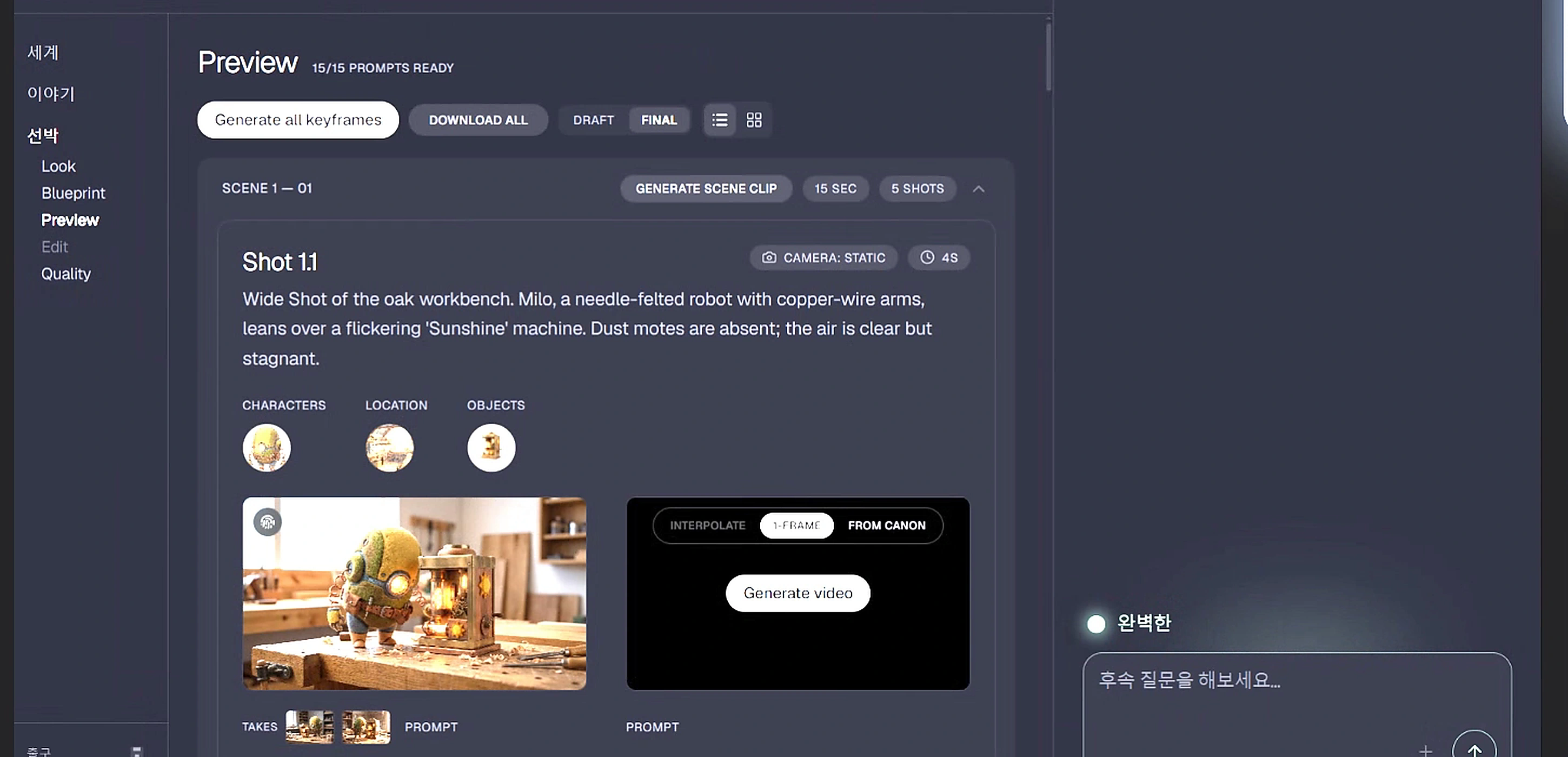
Task: Open 이야기 section in sidebar
Action: point(50,94)
